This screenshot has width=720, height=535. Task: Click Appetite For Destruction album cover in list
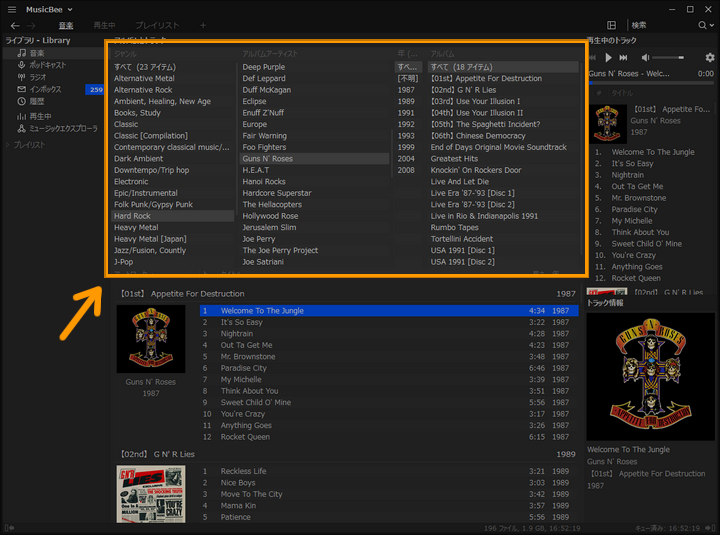[x=151, y=339]
